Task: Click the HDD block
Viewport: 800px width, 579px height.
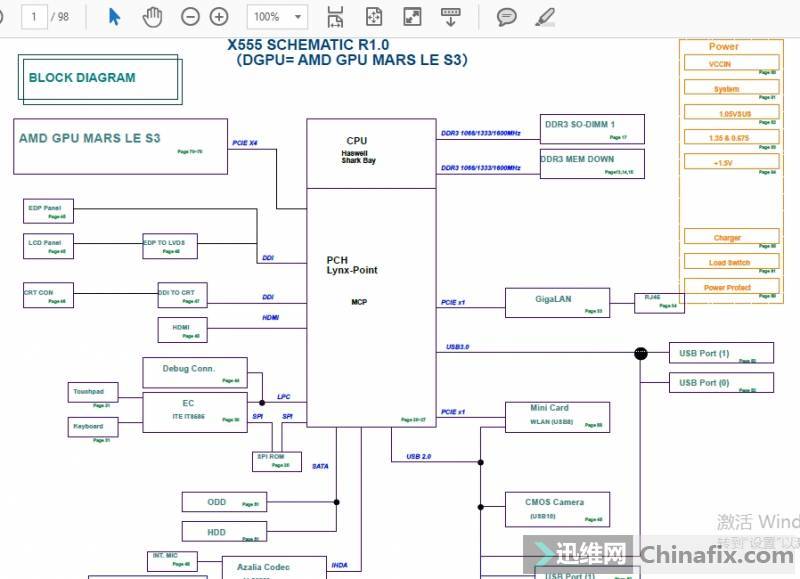Action: (224, 532)
